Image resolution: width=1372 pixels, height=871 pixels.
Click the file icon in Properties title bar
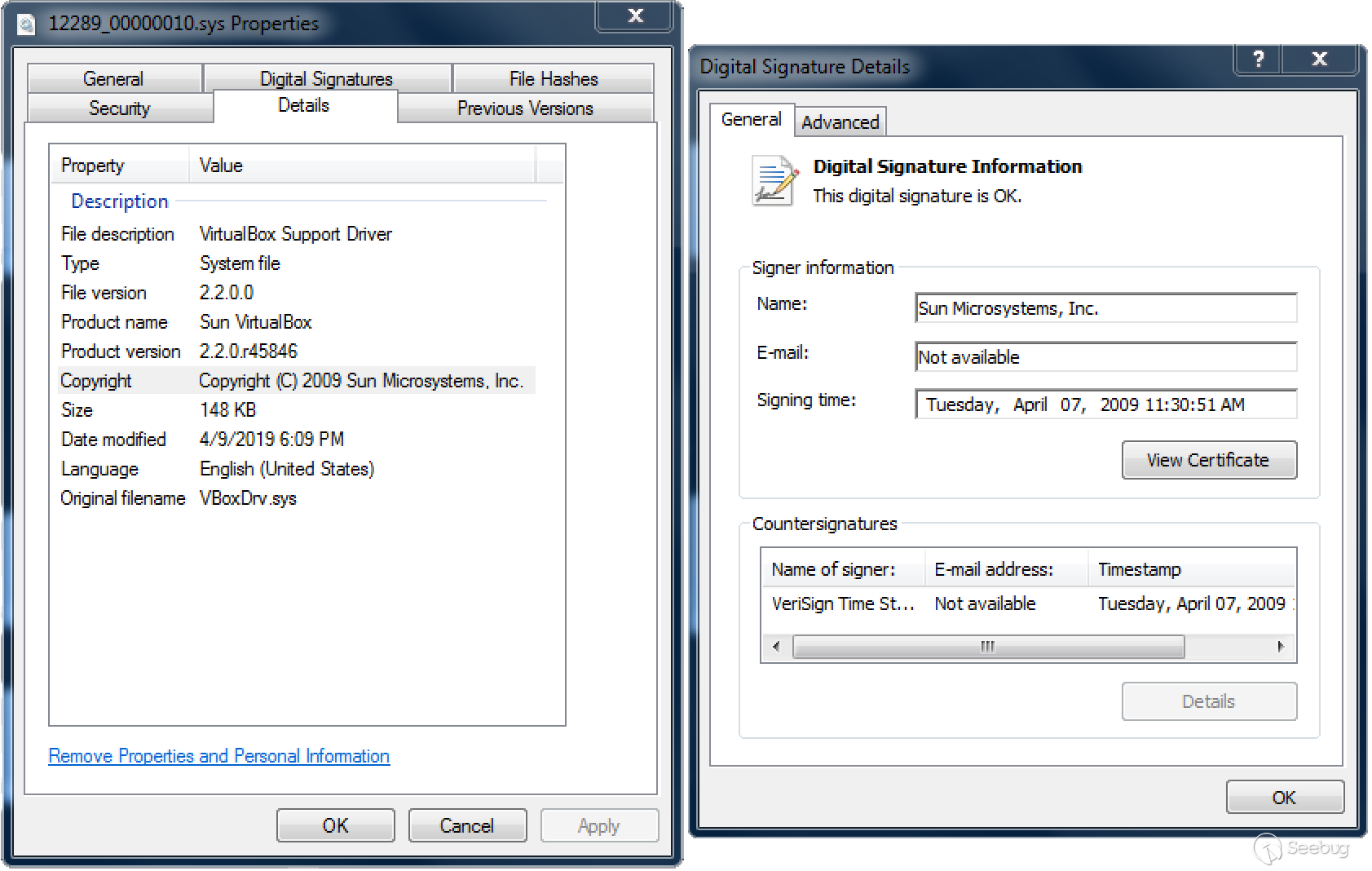26,24
